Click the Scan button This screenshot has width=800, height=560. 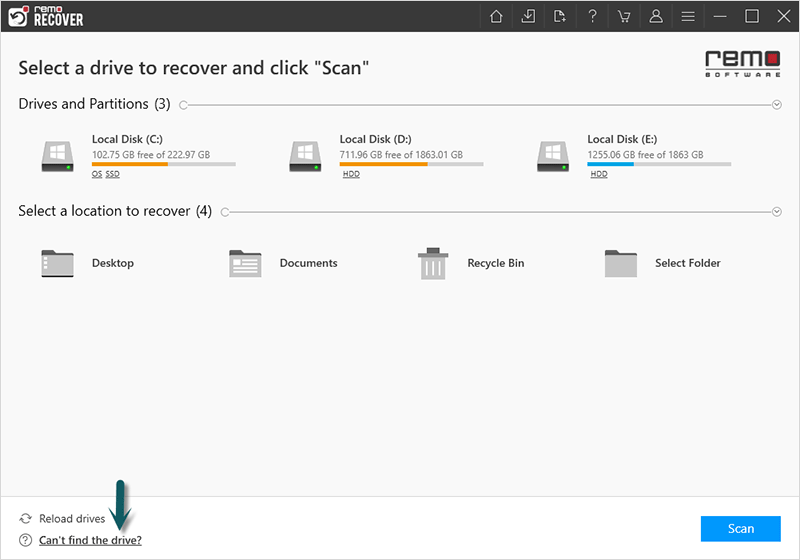point(740,529)
